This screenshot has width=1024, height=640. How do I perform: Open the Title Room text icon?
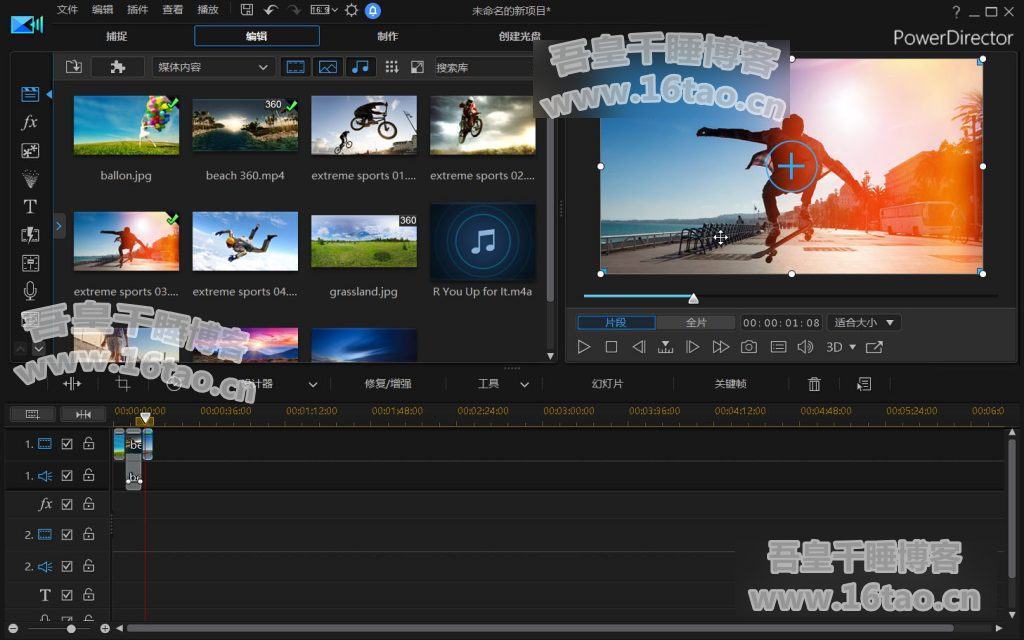coord(30,207)
